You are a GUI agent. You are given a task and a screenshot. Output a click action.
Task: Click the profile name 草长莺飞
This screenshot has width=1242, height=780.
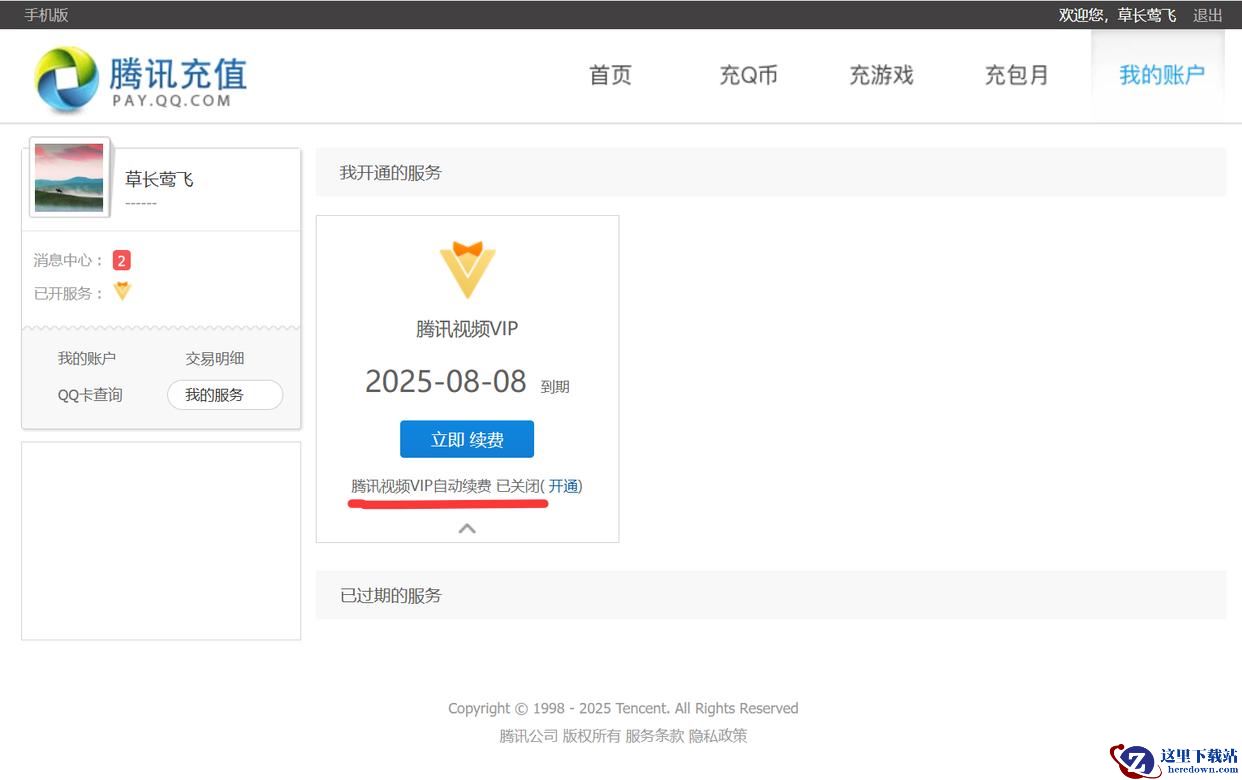click(x=159, y=180)
